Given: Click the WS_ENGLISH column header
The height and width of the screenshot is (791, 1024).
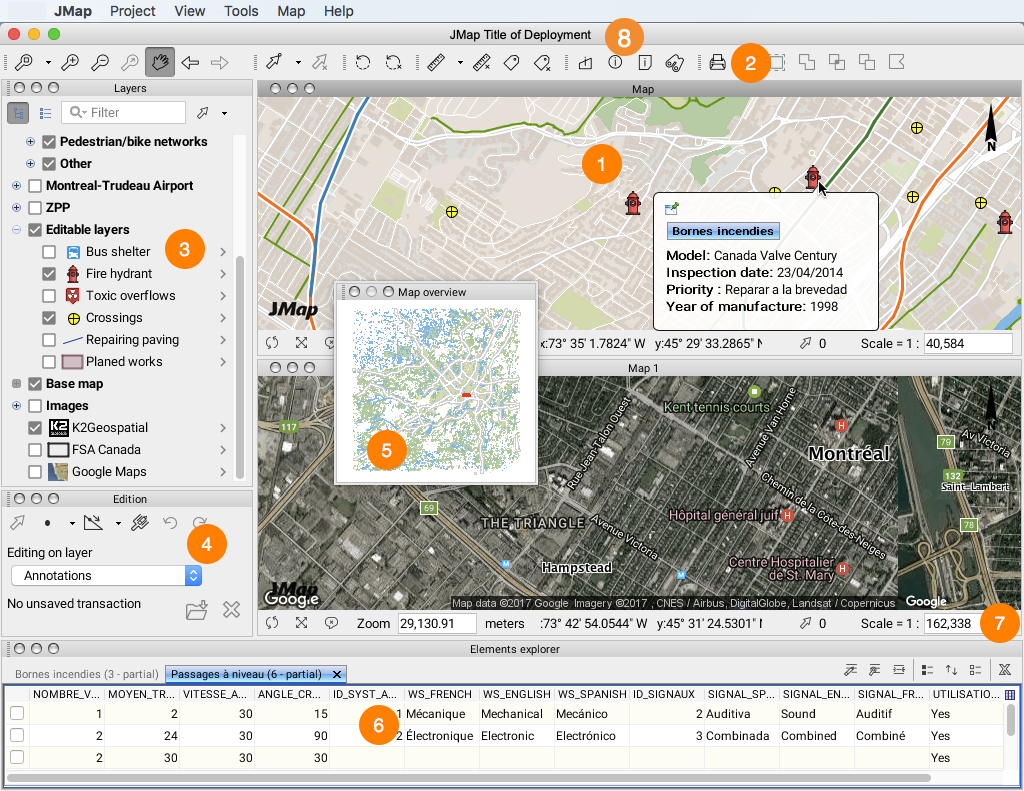Looking at the screenshot, I should coord(515,693).
